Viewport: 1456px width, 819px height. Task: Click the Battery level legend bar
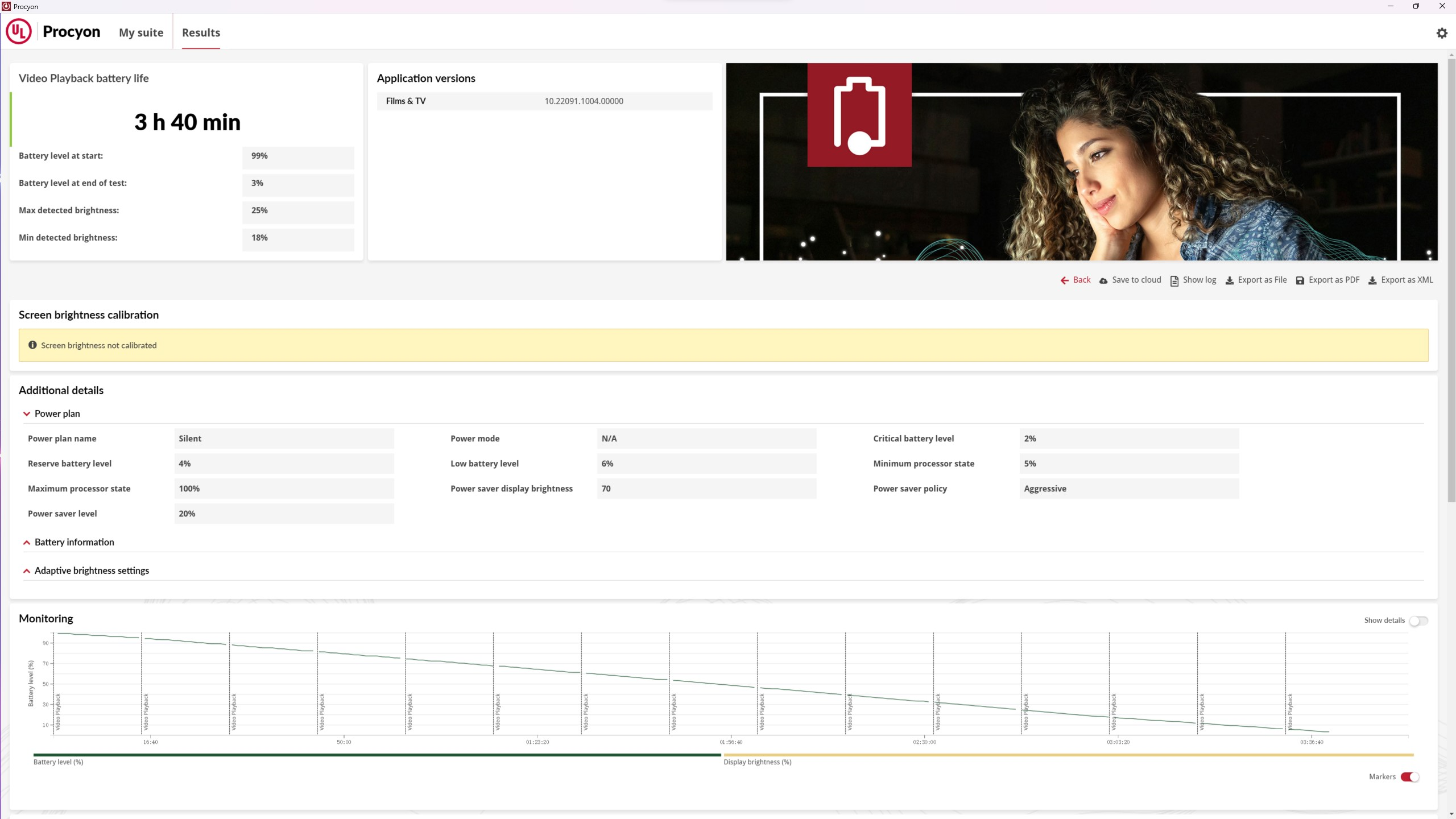[377, 755]
